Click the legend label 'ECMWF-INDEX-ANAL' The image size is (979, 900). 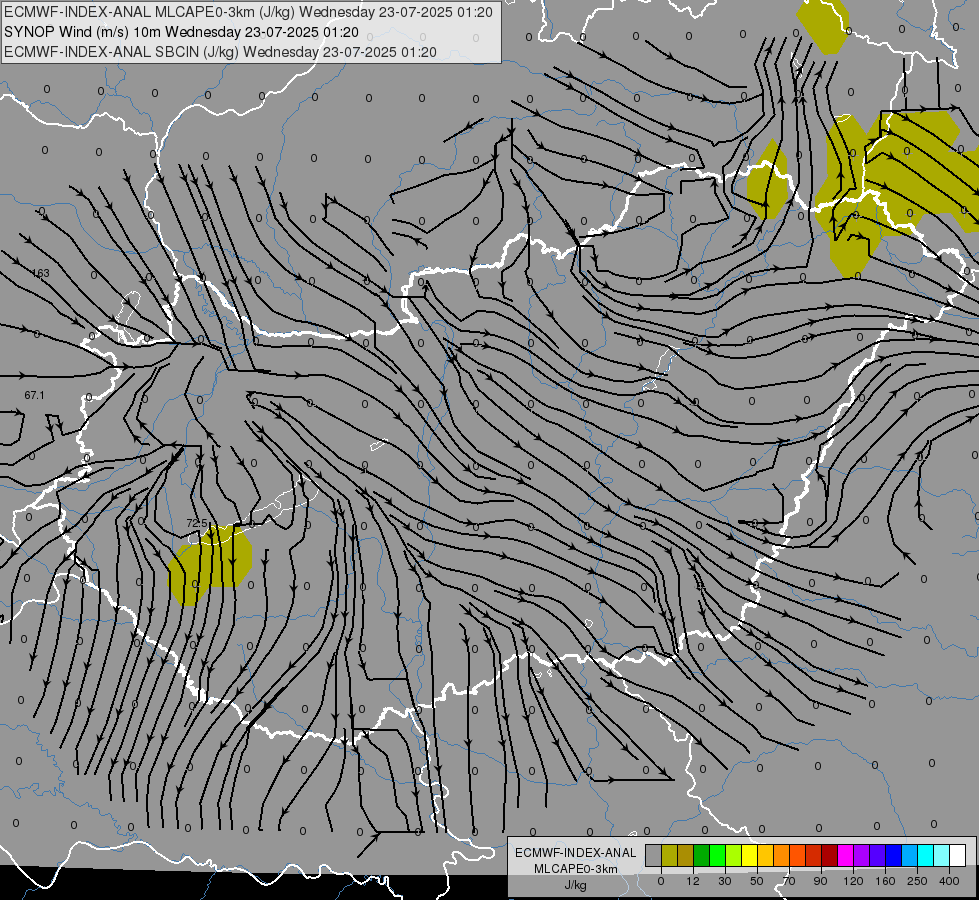coord(575,853)
